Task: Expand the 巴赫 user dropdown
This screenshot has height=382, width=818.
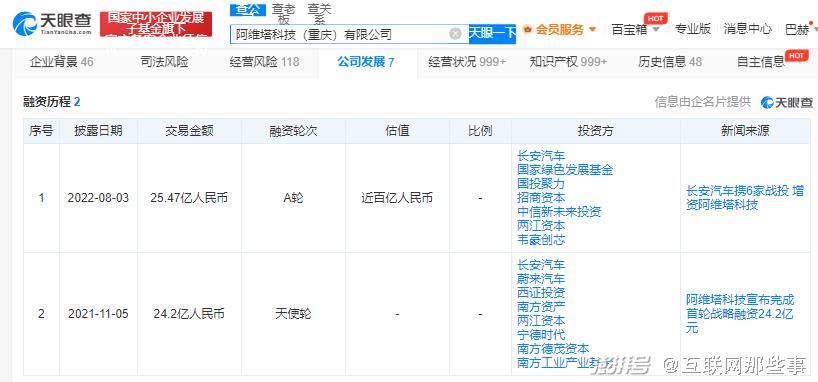Action: click(x=815, y=30)
